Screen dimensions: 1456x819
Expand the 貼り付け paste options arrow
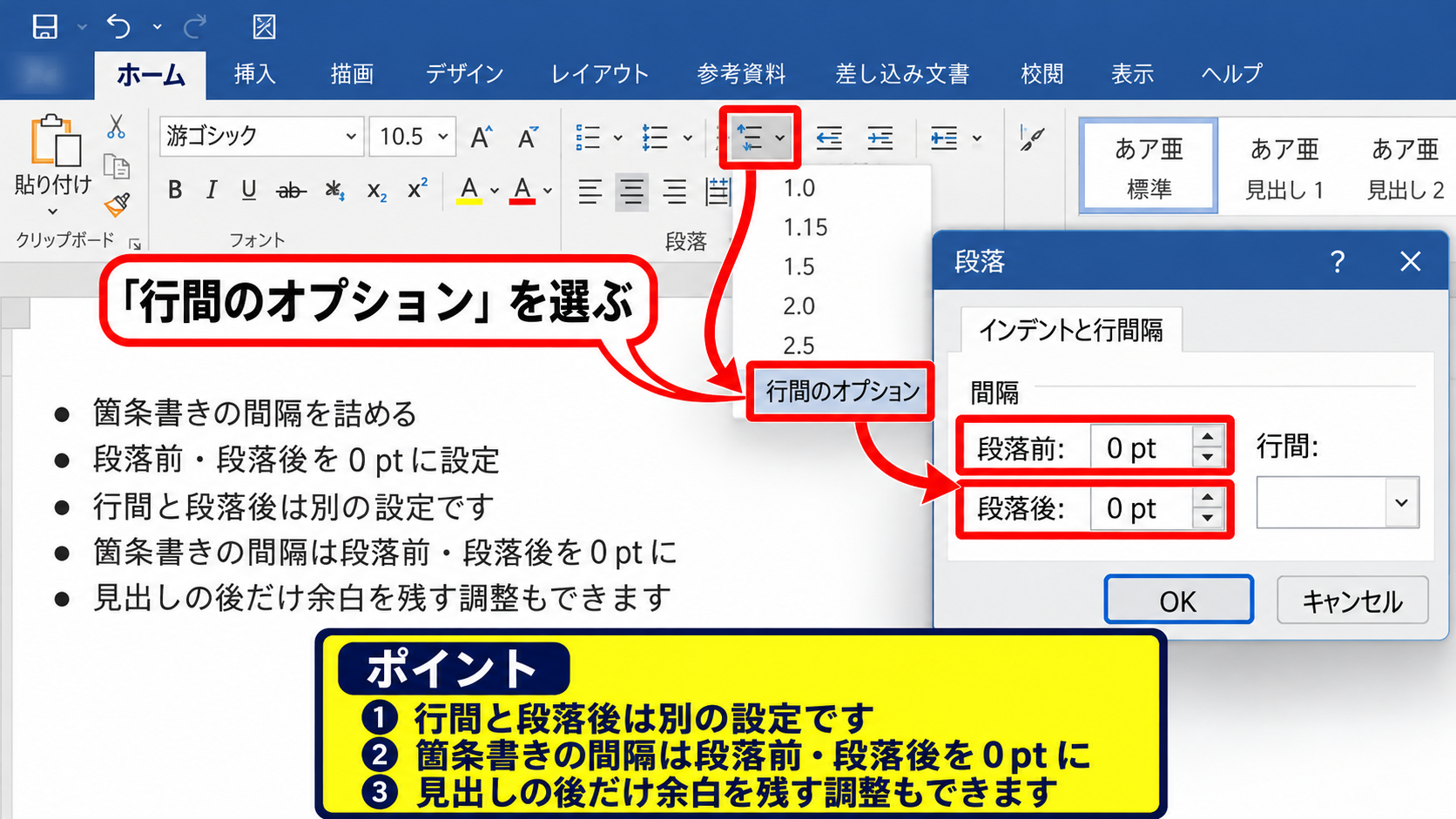point(53,211)
